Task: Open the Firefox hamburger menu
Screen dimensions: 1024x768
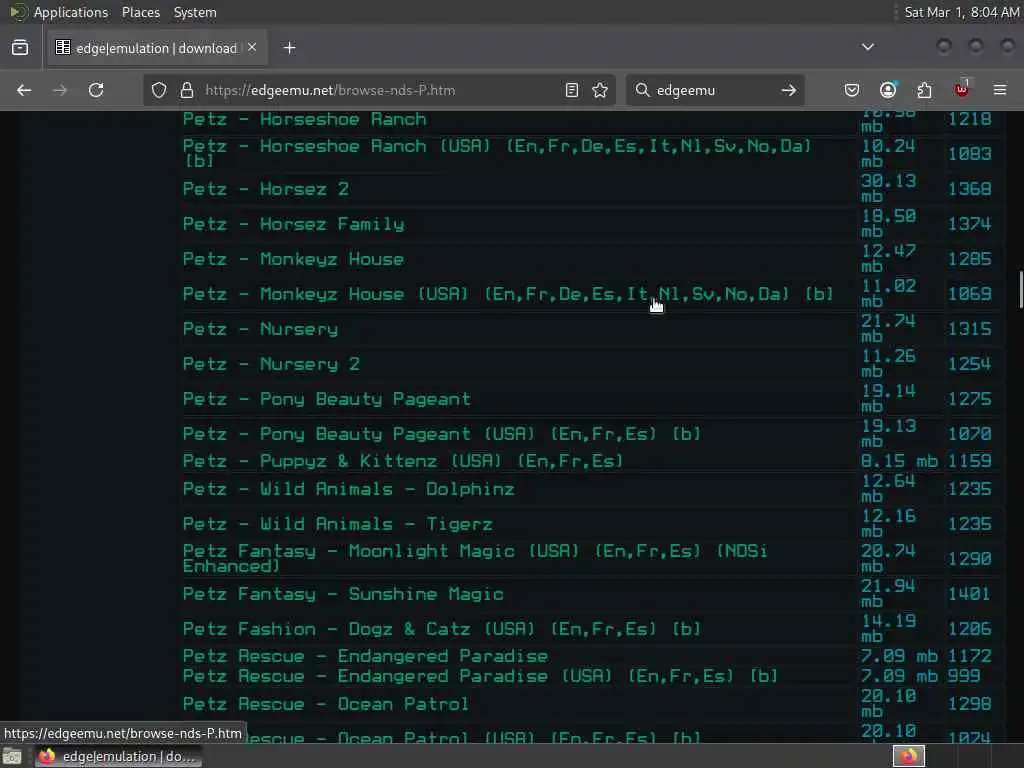Action: [1000, 90]
